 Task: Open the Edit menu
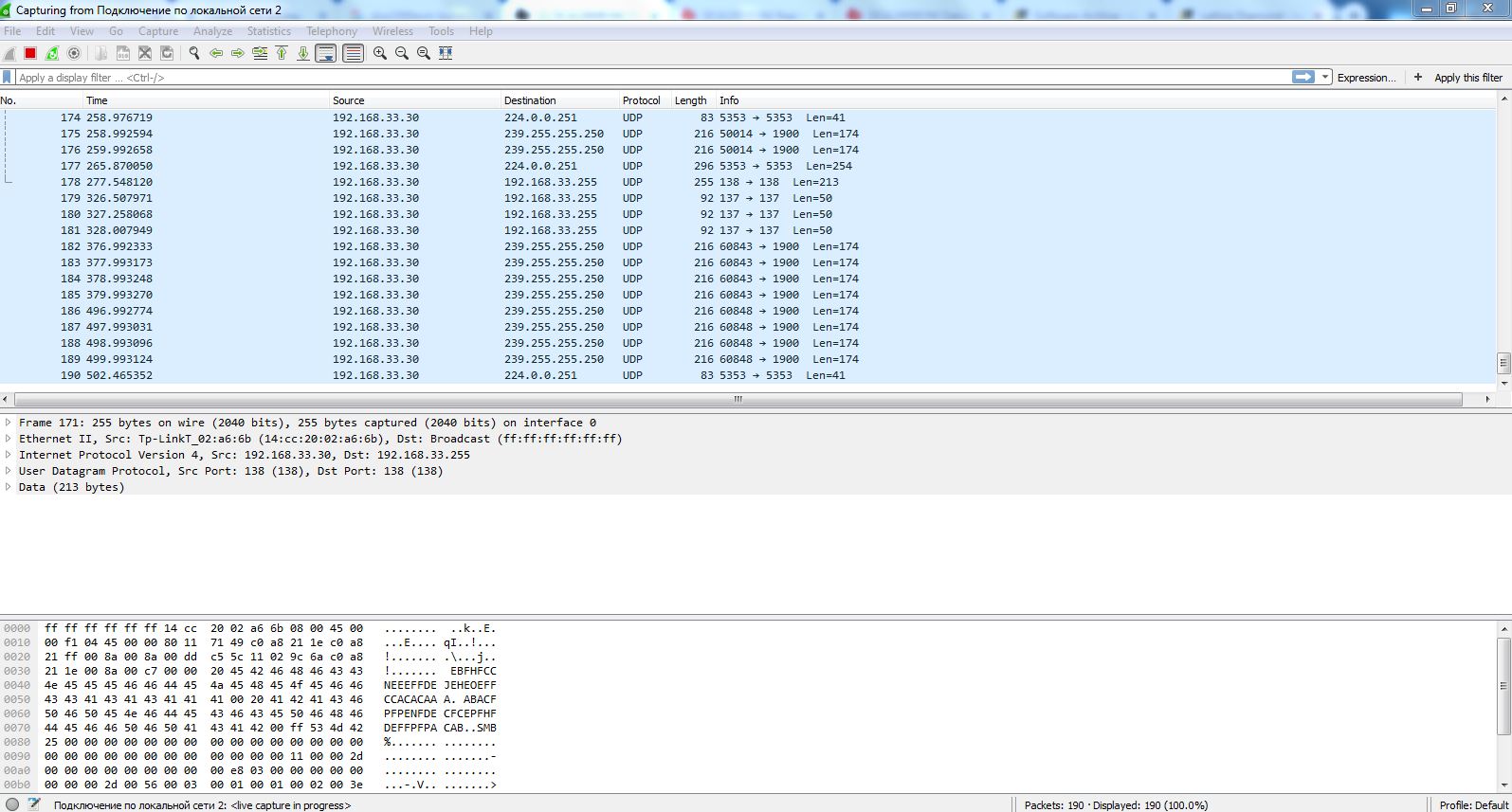point(46,31)
